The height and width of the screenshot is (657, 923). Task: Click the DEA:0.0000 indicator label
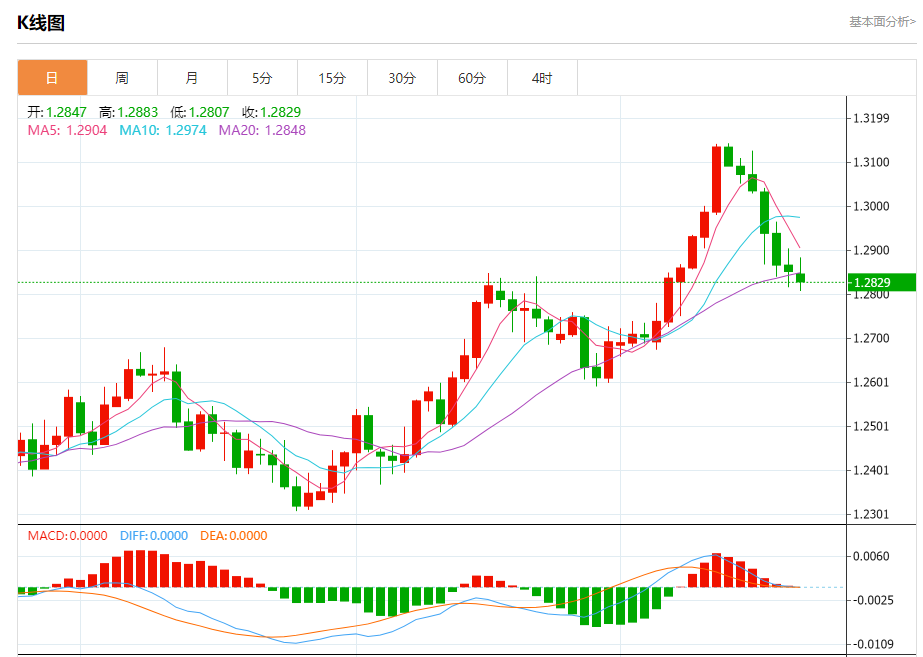[234, 536]
